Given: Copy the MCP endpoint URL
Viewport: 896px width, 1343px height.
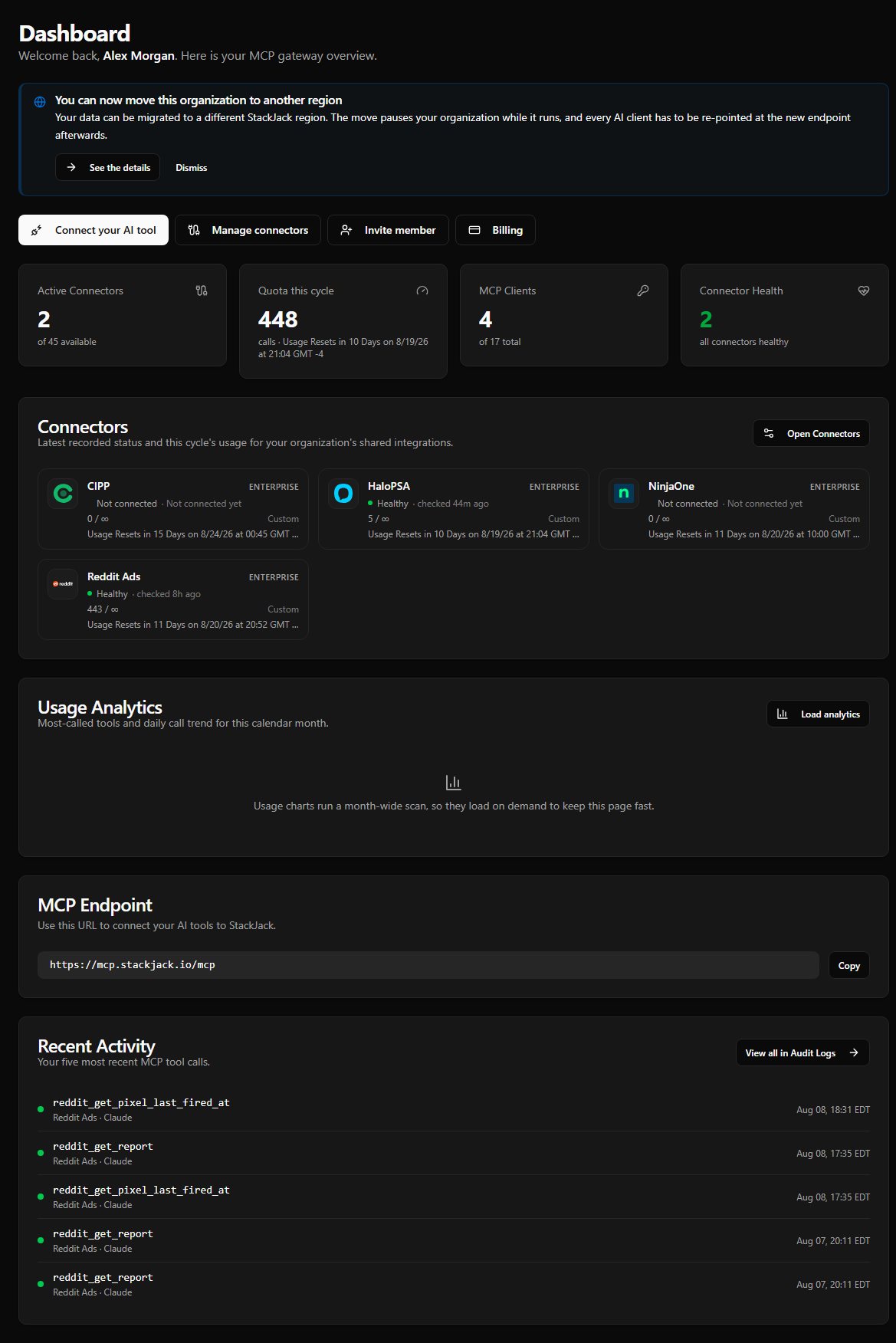Looking at the screenshot, I should (x=849, y=965).
